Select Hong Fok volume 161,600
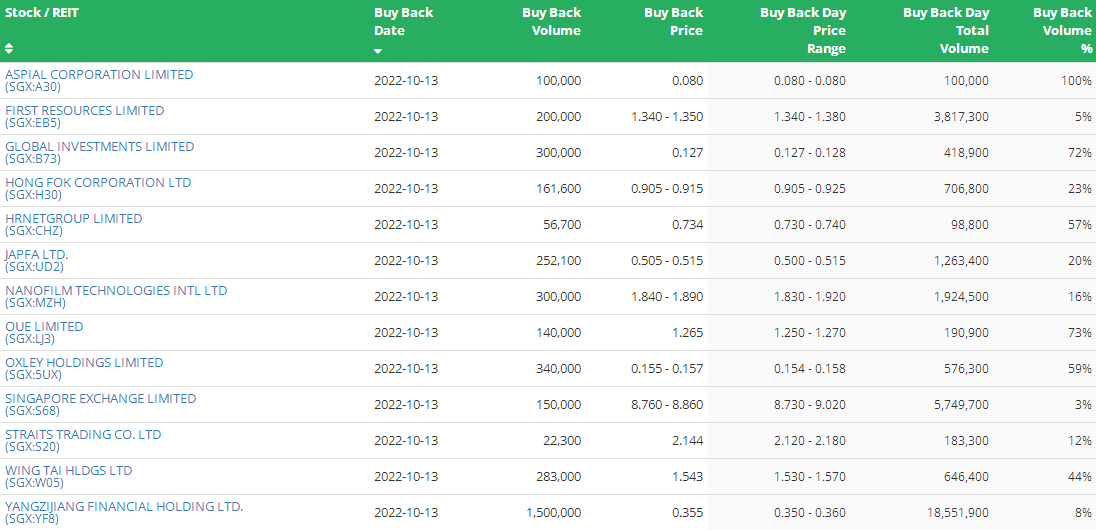This screenshot has width=1096, height=530. click(558, 189)
